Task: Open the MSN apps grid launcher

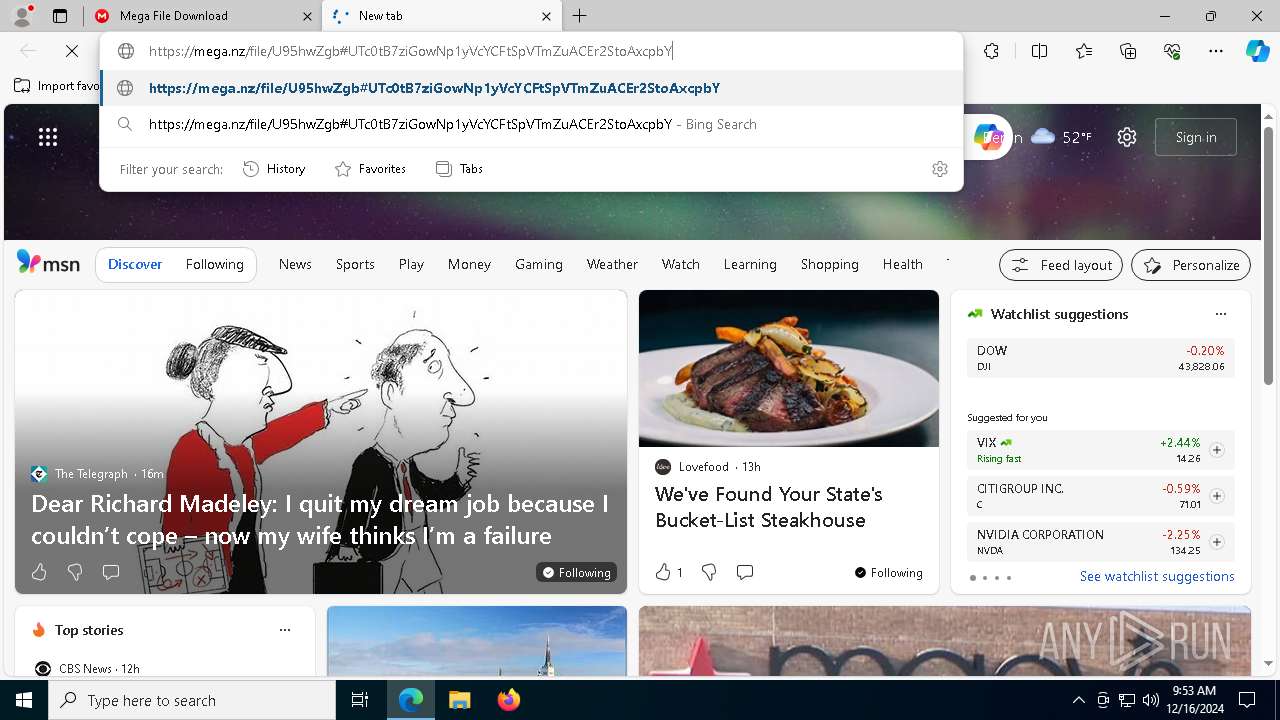Action: 48,137
